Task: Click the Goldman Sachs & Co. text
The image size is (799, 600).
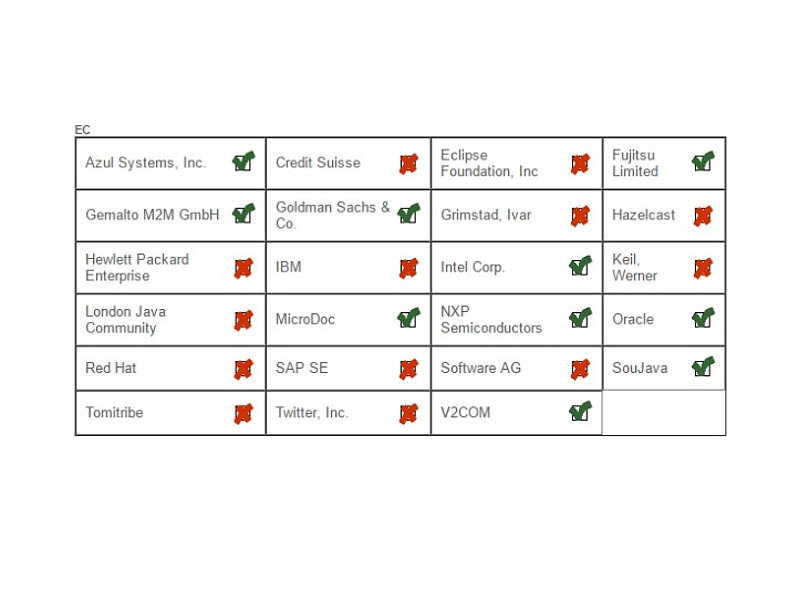Action: point(332,215)
